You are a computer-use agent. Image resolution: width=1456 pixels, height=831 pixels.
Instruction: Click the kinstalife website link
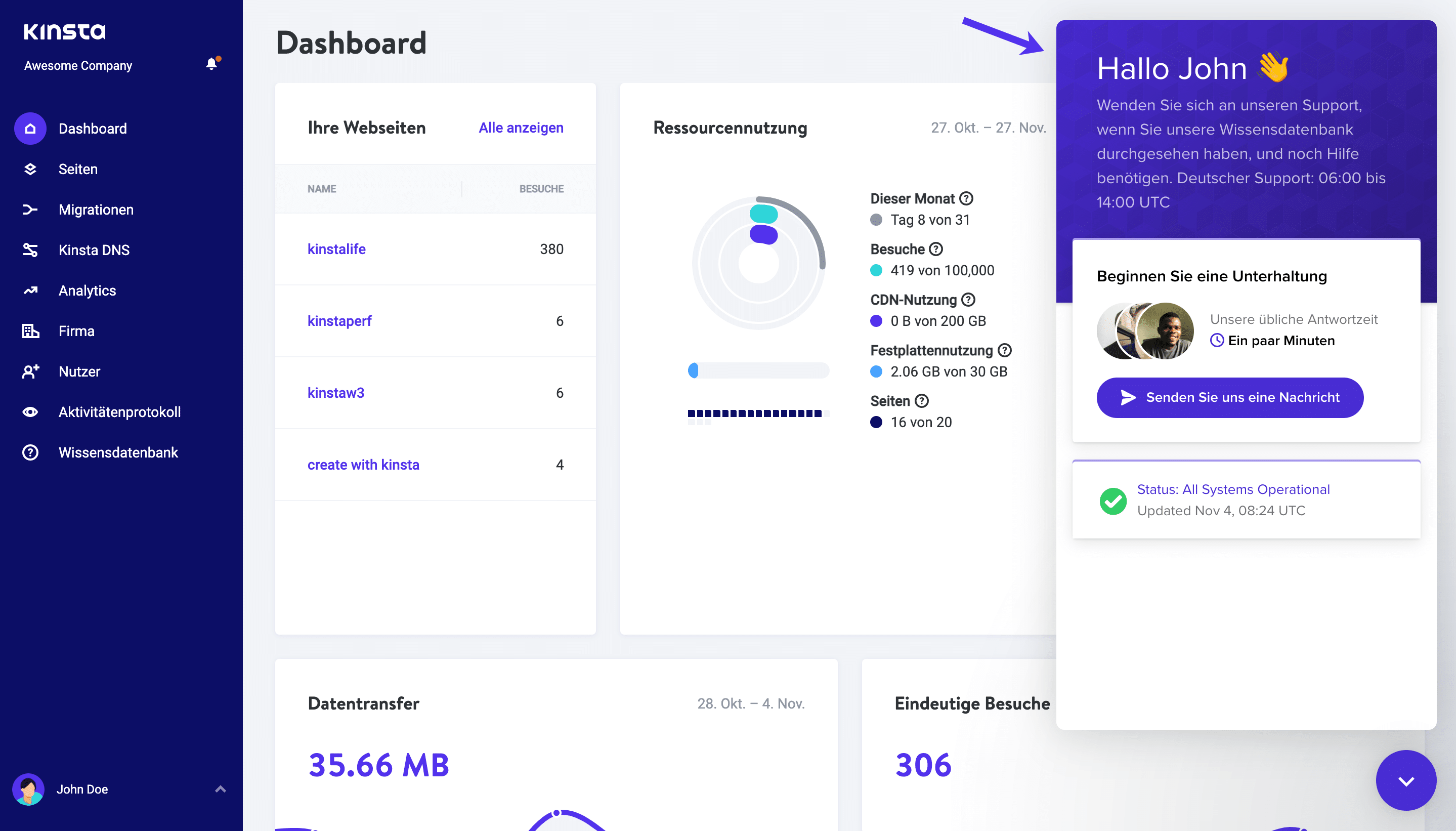click(337, 249)
